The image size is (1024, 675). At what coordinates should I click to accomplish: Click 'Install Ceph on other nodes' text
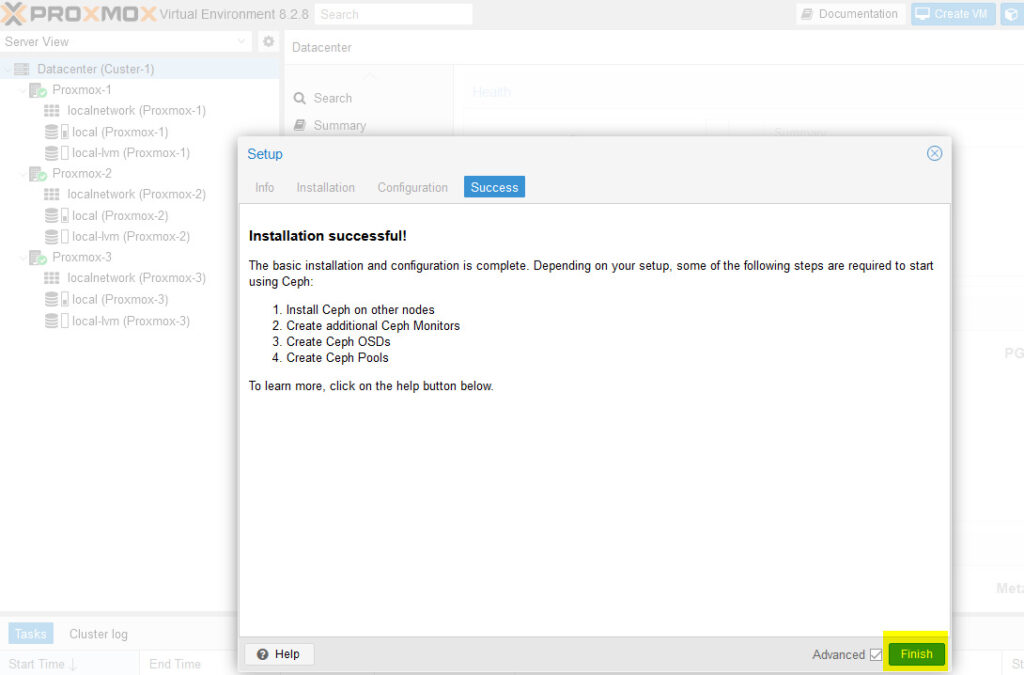360,309
